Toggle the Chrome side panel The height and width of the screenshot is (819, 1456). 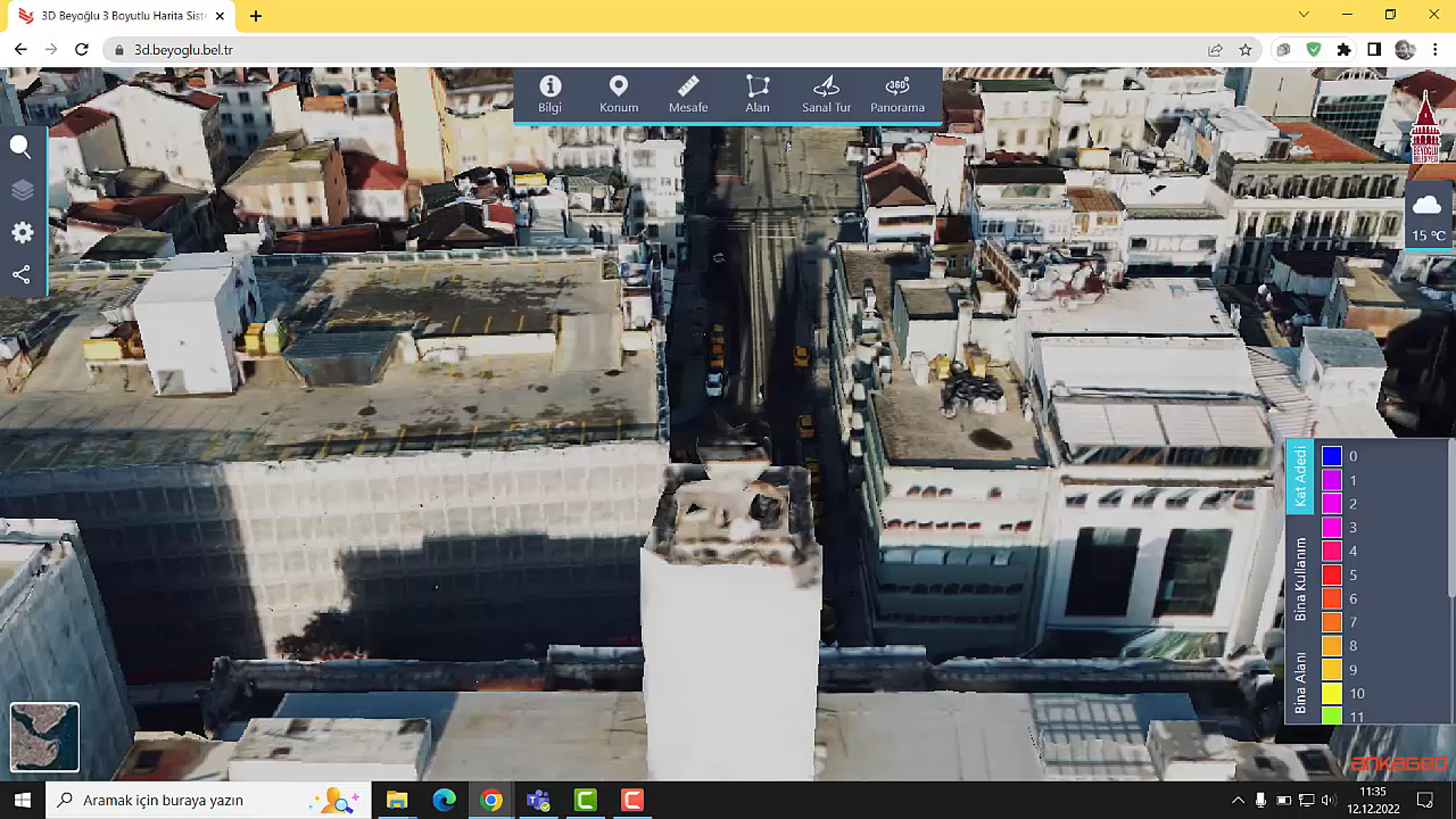tap(1374, 50)
